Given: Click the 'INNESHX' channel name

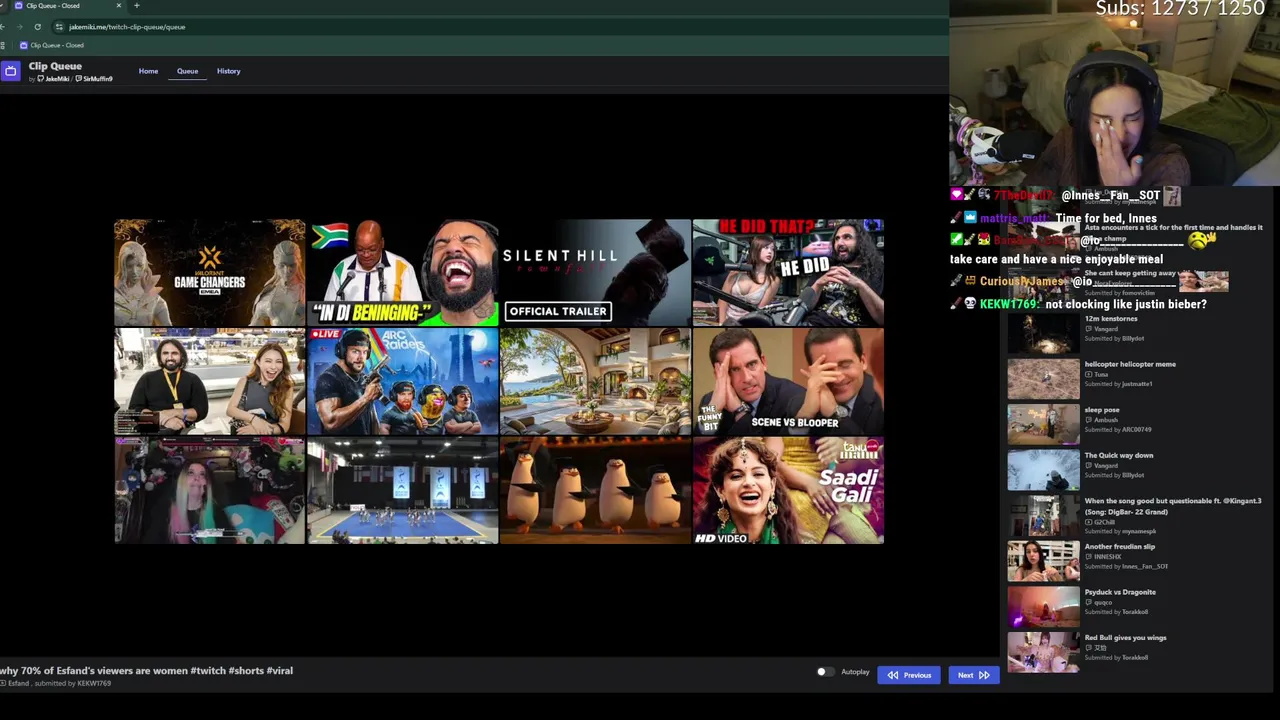Looking at the screenshot, I should pyautogui.click(x=1108, y=557).
